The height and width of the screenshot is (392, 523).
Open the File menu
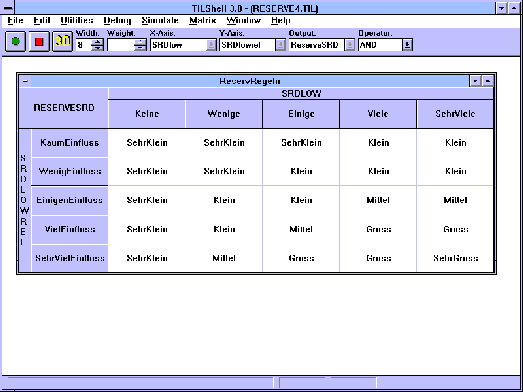[15, 20]
